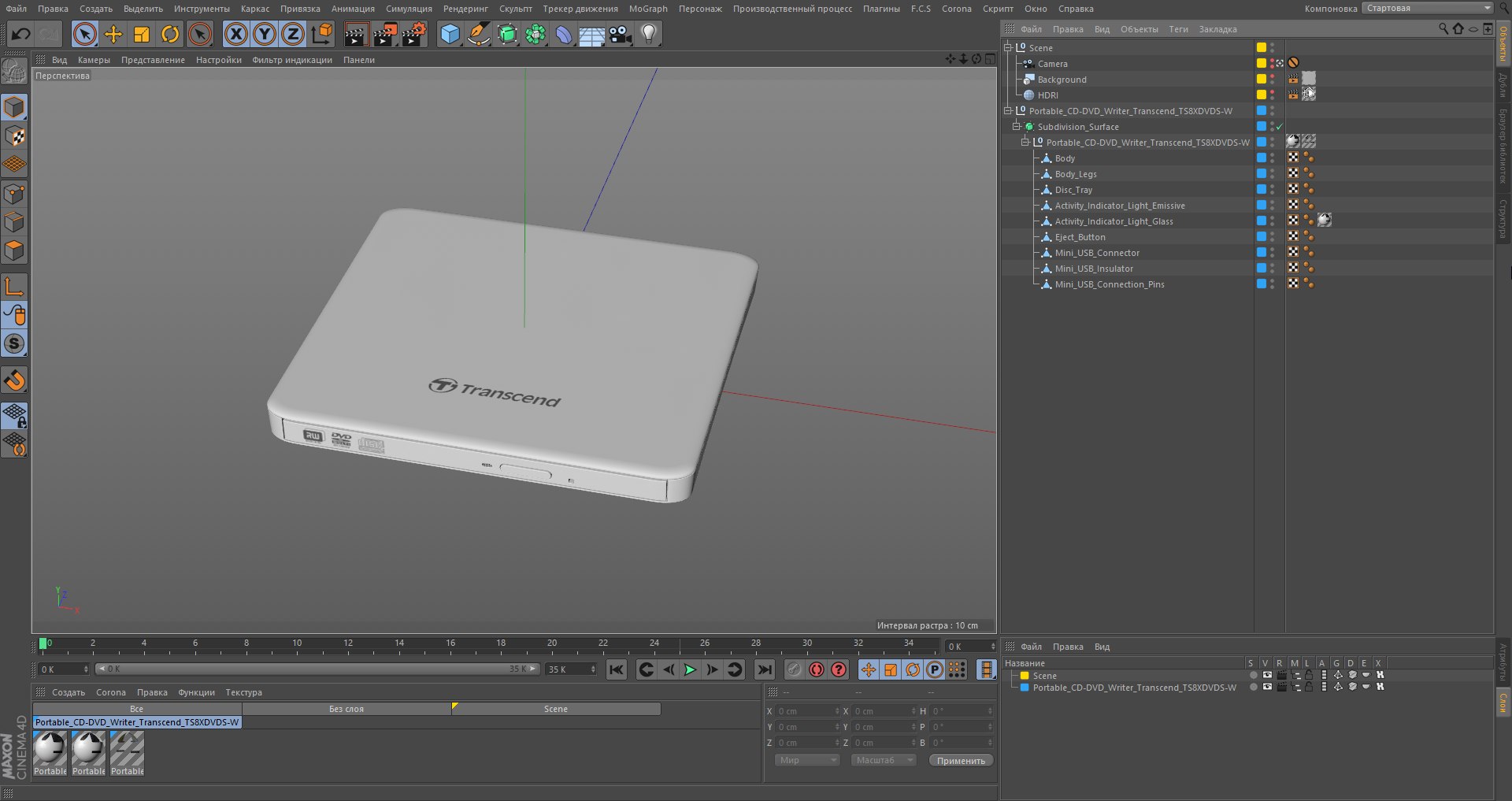This screenshot has width=1512, height=801.
Task: Select the Move tool in top toolbar
Action: coord(113,34)
